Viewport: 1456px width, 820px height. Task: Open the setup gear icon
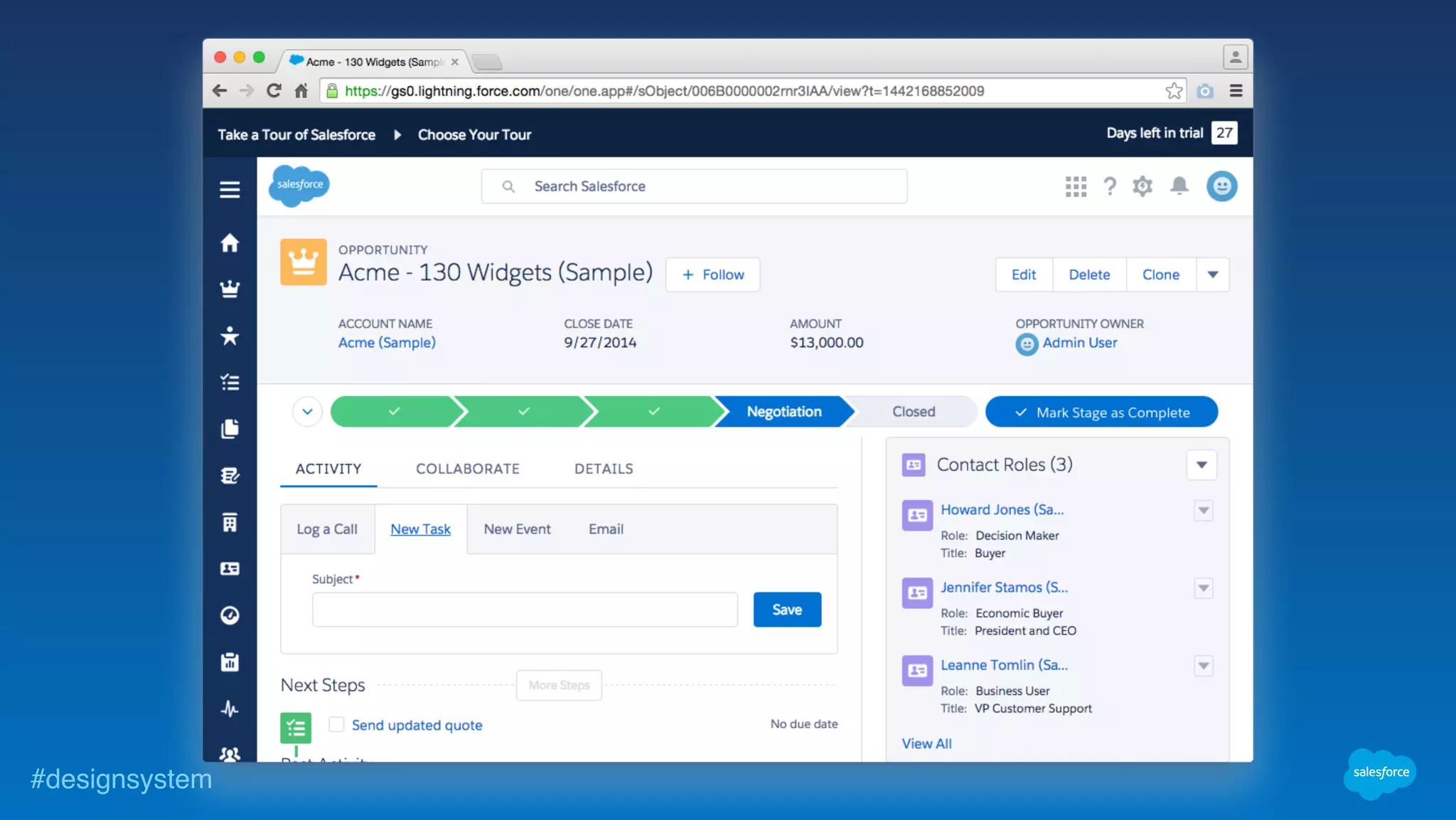(x=1142, y=186)
